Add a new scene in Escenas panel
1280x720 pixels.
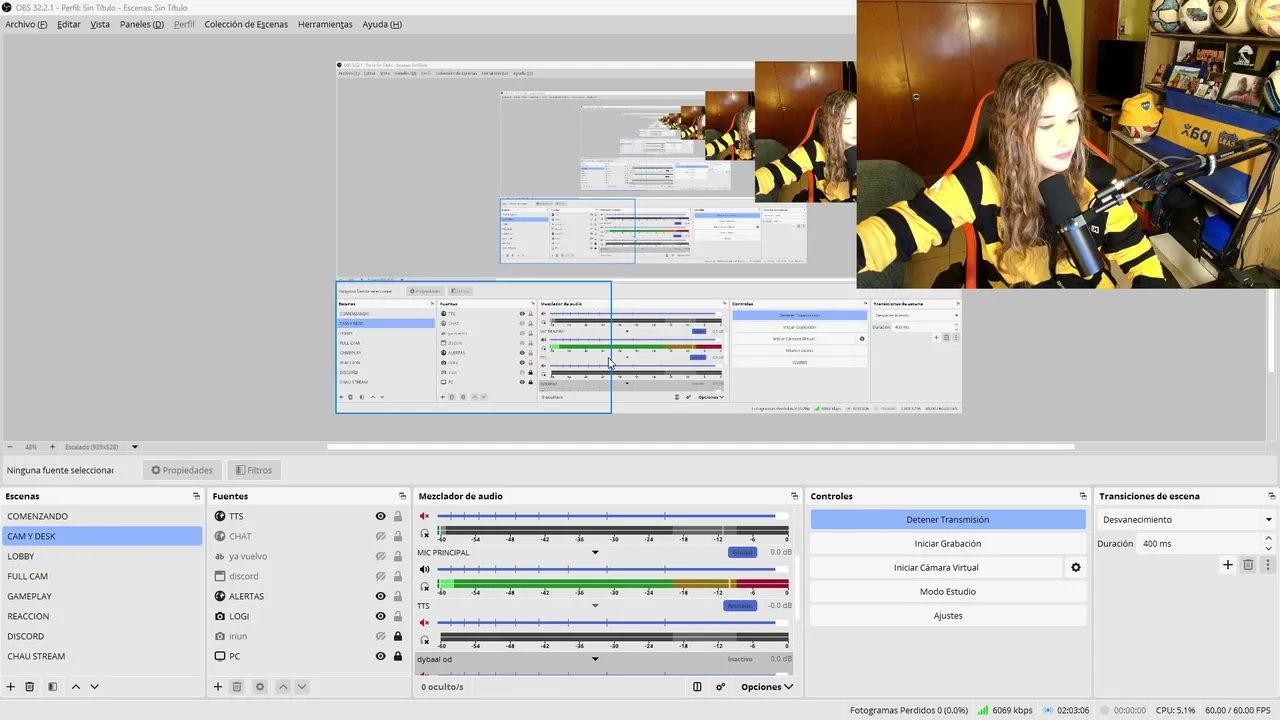11,687
